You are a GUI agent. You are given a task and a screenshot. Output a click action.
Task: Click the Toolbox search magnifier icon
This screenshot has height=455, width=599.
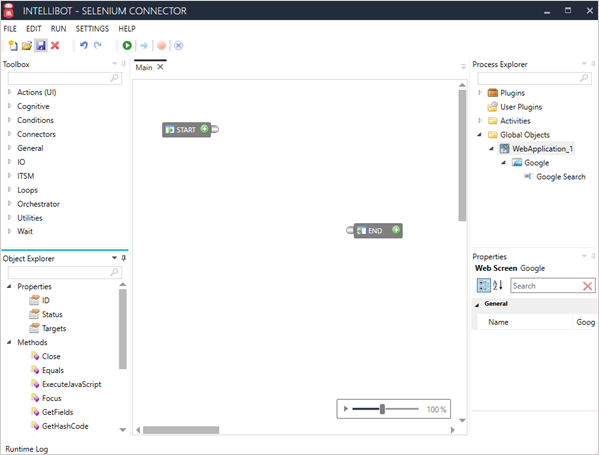point(114,78)
